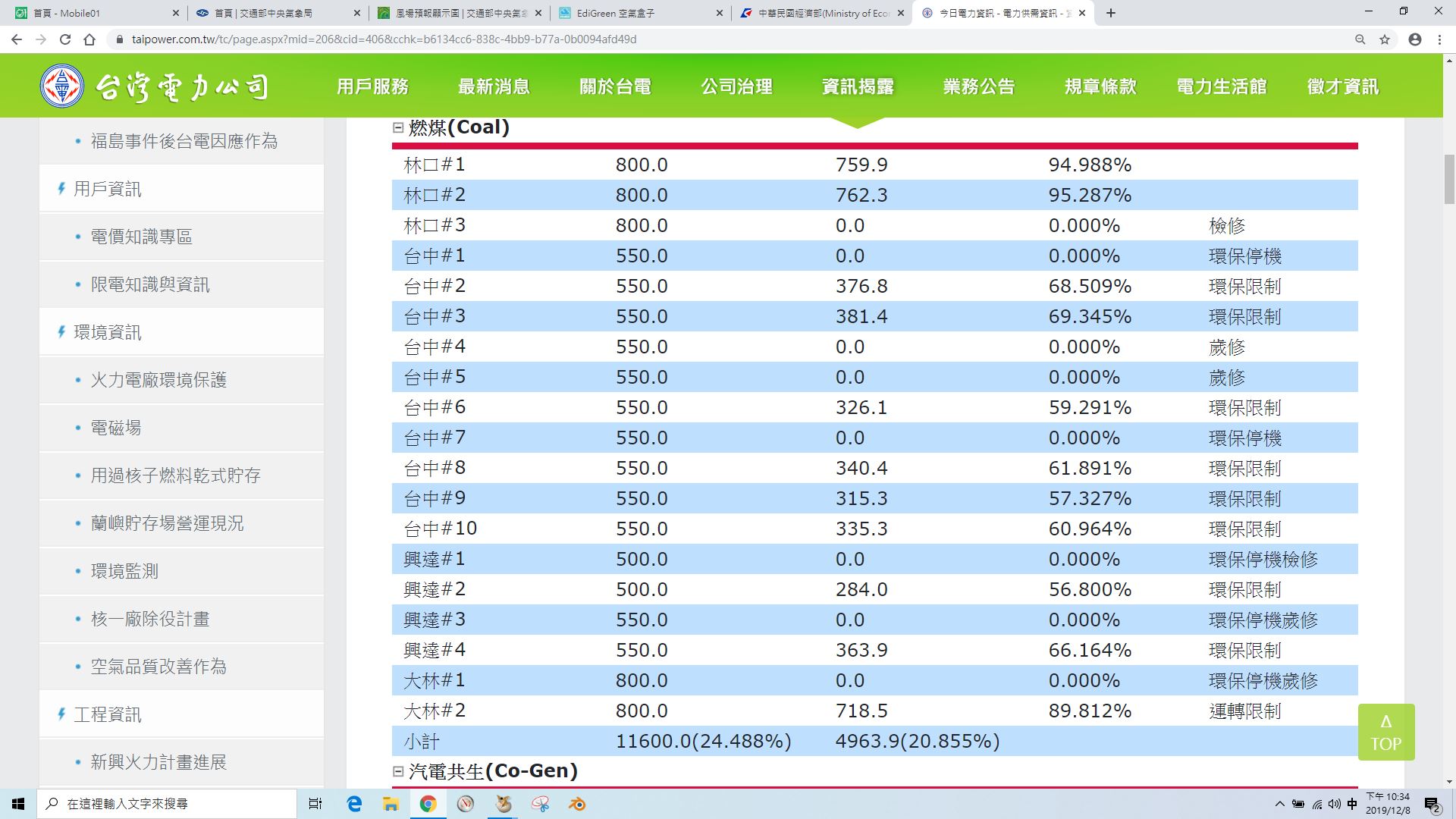This screenshot has width=1456, height=819.
Task: Click the network tray icon
Action: pyautogui.click(x=1317, y=804)
